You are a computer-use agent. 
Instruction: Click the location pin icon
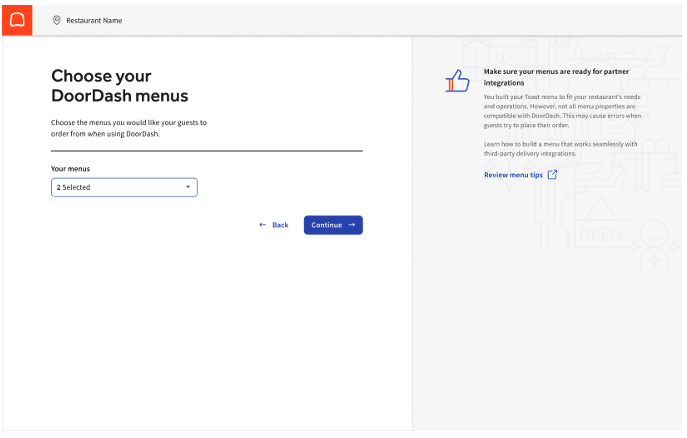[56, 20]
